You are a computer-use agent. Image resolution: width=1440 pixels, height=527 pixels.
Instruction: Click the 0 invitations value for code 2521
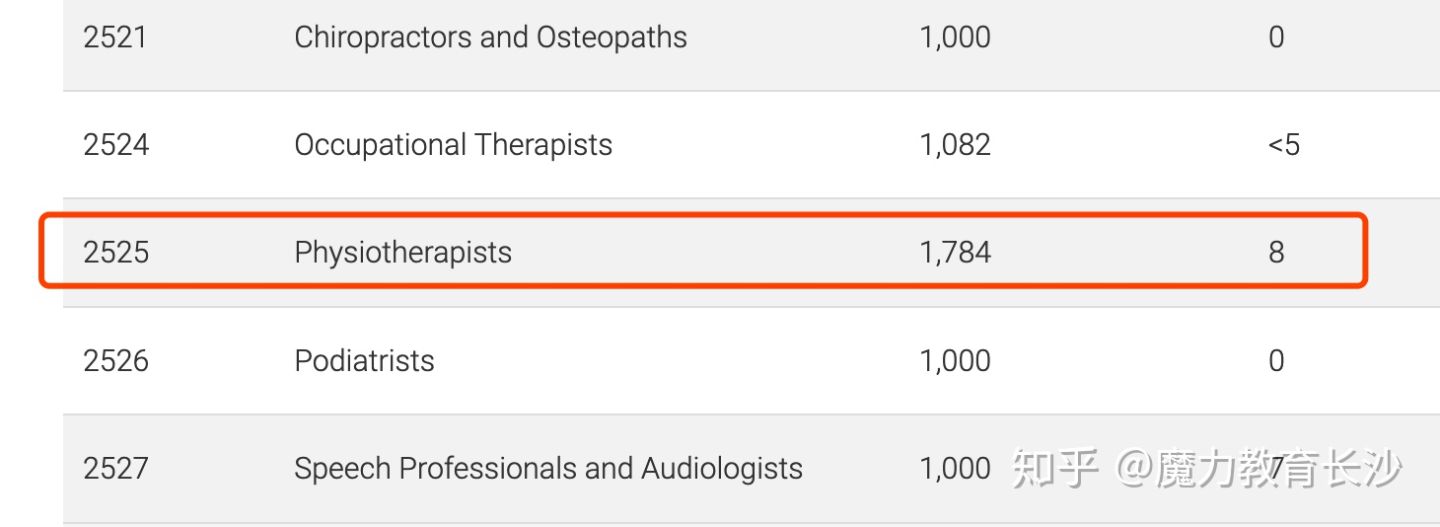coord(1276,37)
